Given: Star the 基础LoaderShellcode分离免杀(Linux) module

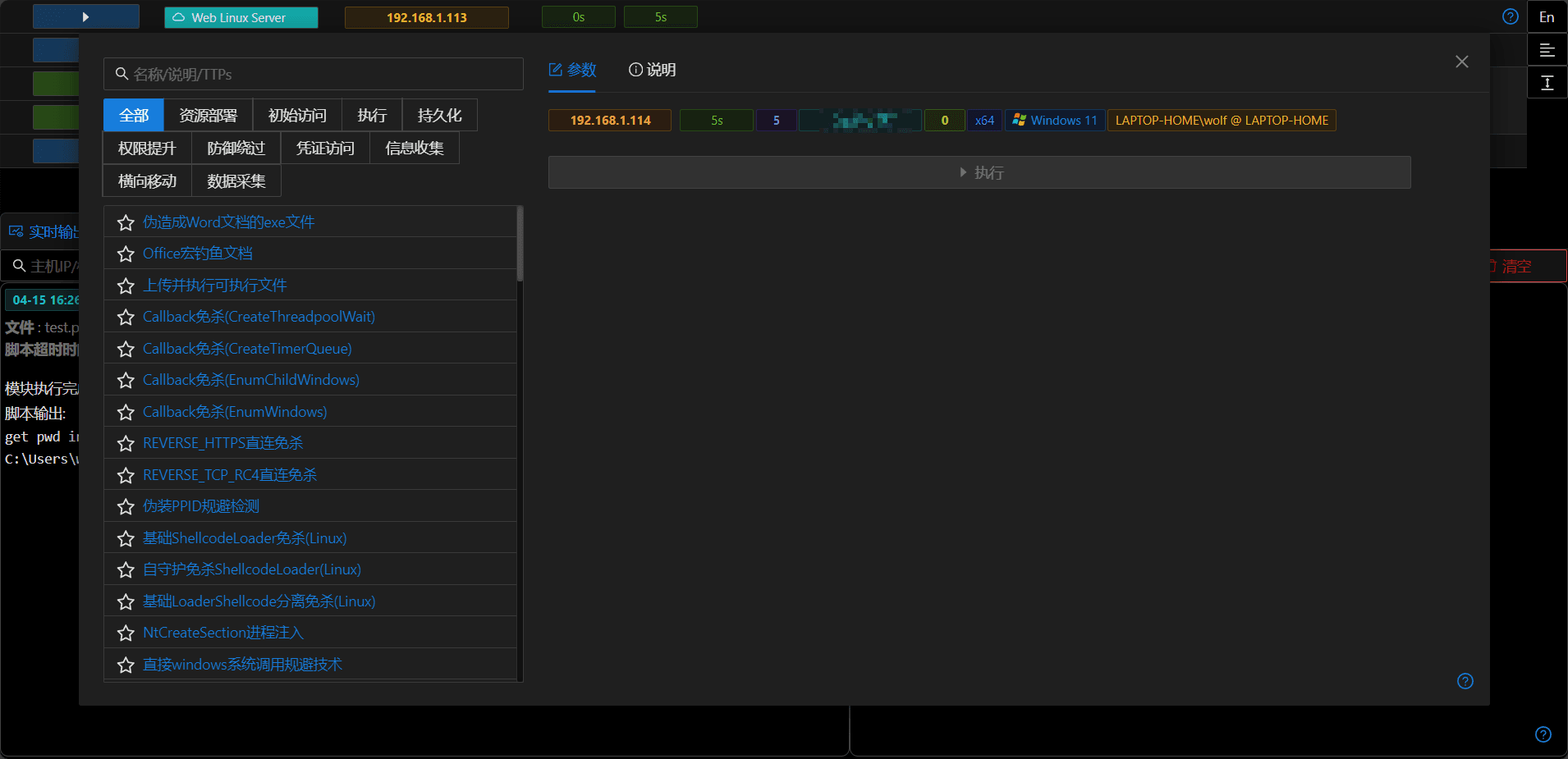Looking at the screenshot, I should click(126, 601).
